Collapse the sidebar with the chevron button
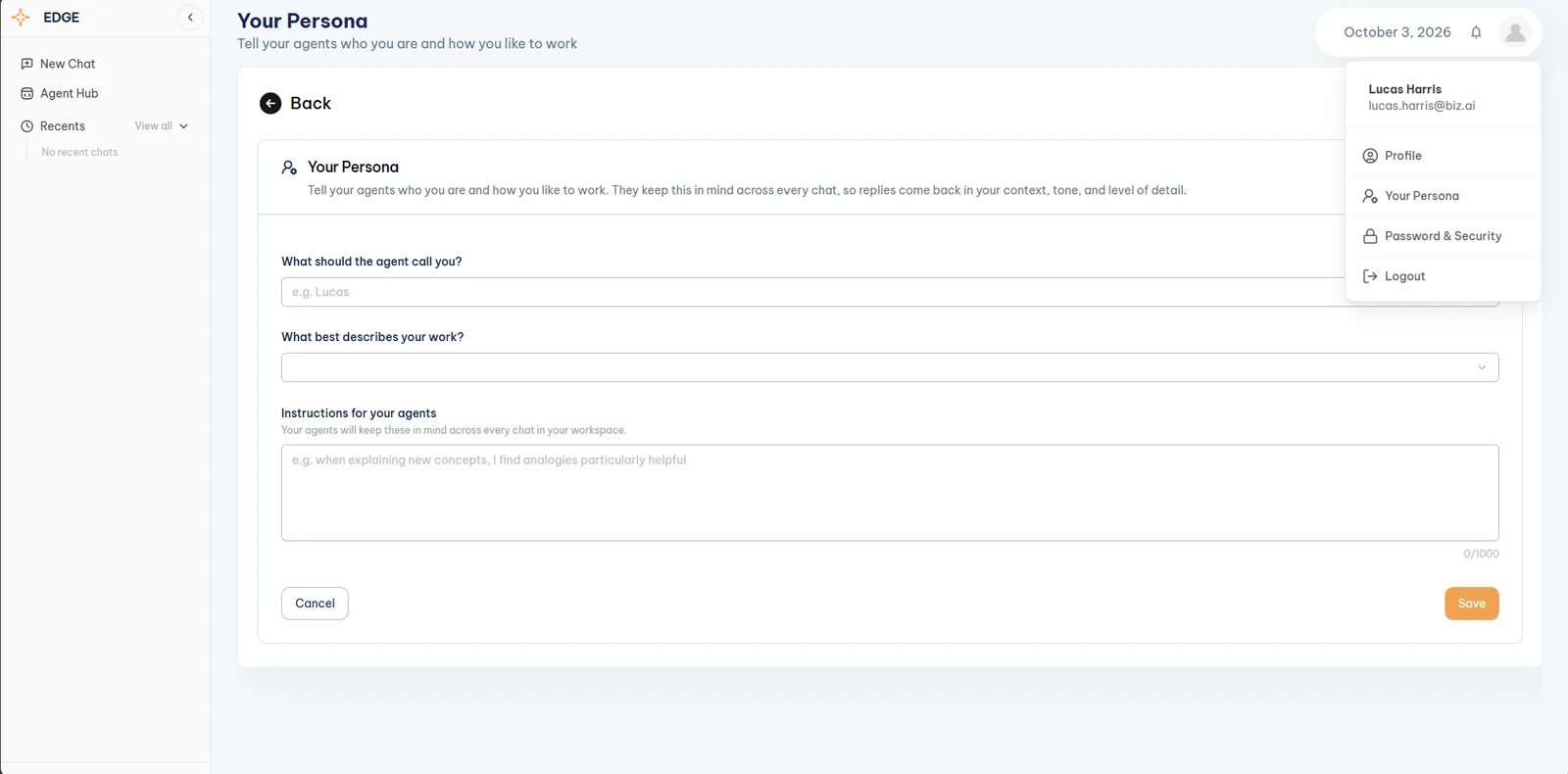Screen dimensions: 1568x774 pos(190,18)
